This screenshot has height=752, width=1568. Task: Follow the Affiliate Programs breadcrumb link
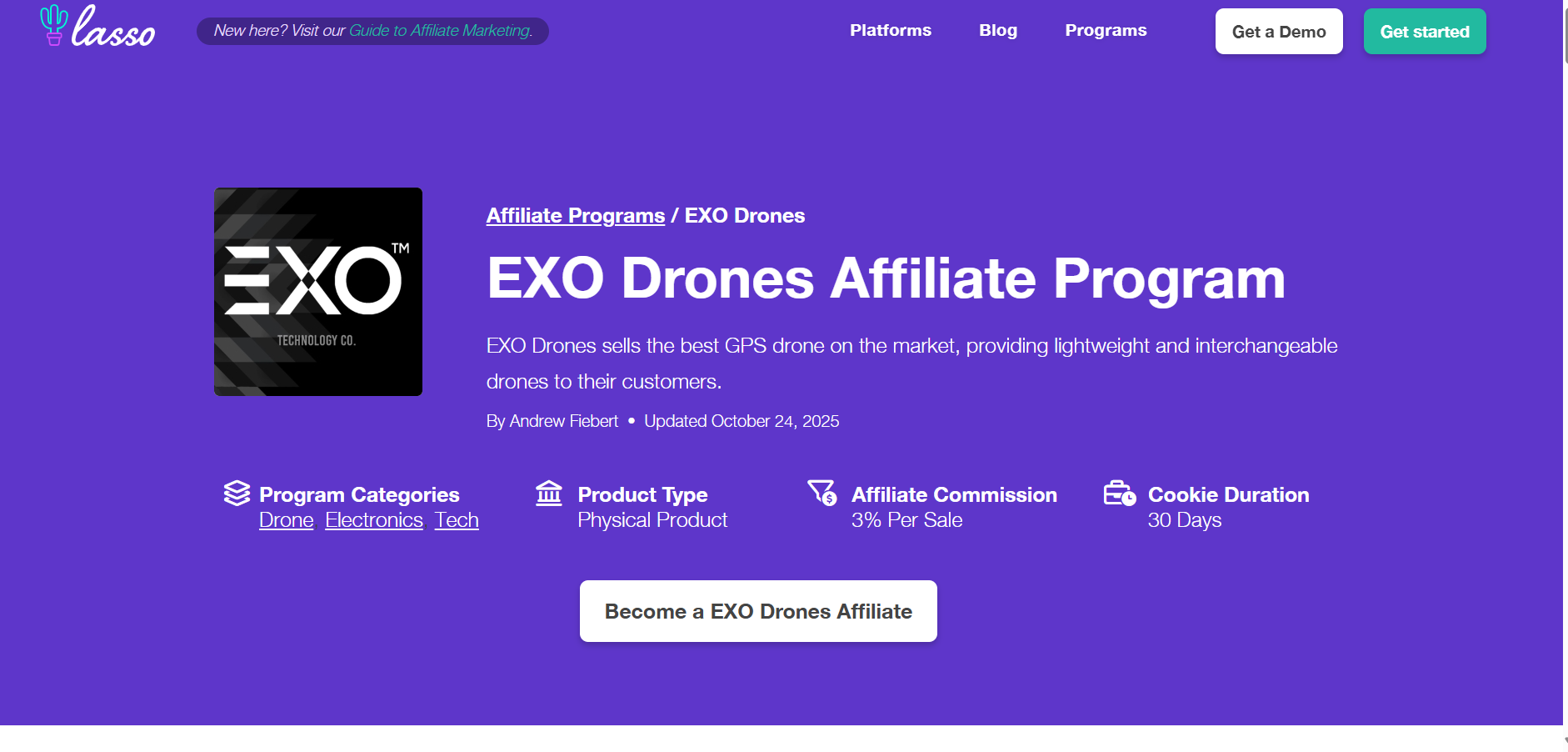click(x=575, y=216)
